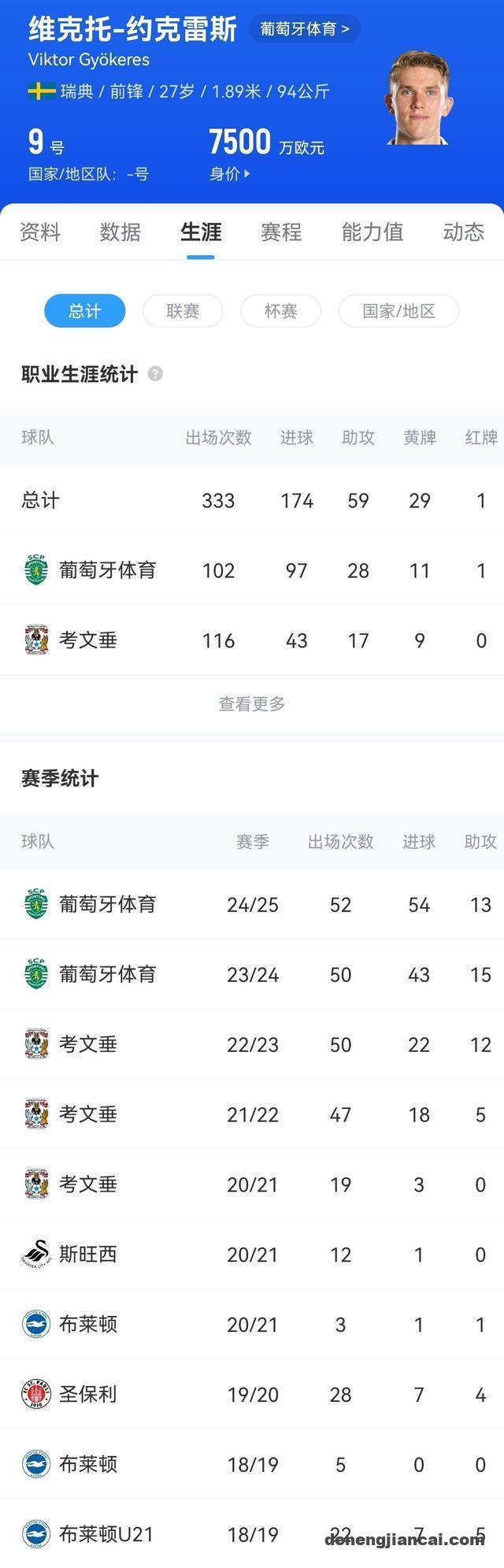Switch to the 能力值 tab

pos(372,232)
